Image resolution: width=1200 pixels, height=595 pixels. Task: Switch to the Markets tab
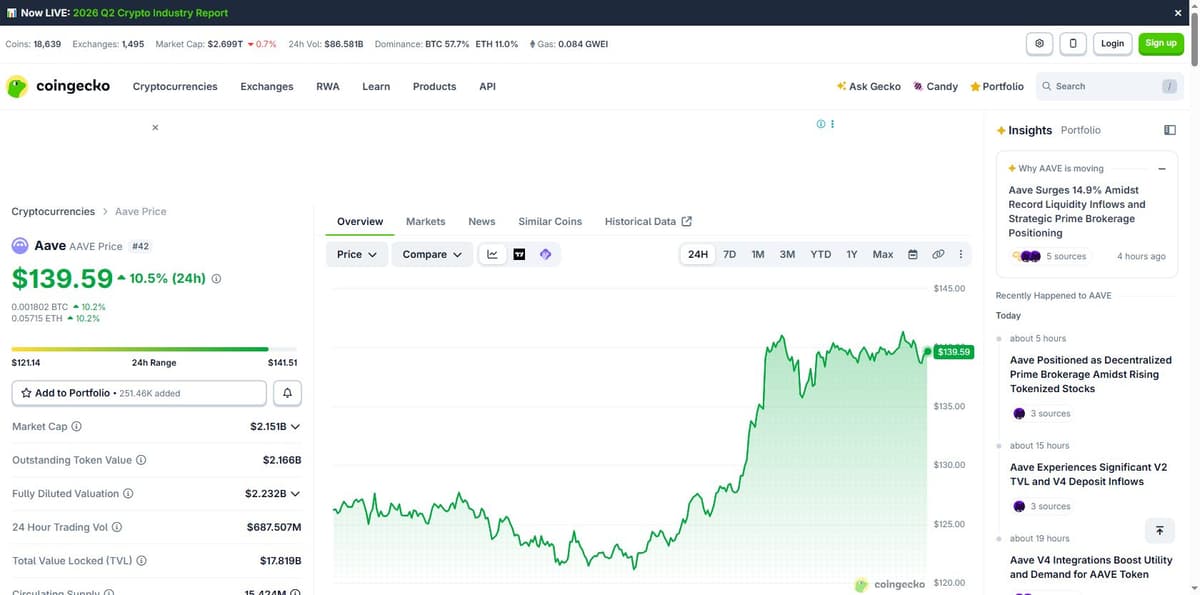[426, 221]
